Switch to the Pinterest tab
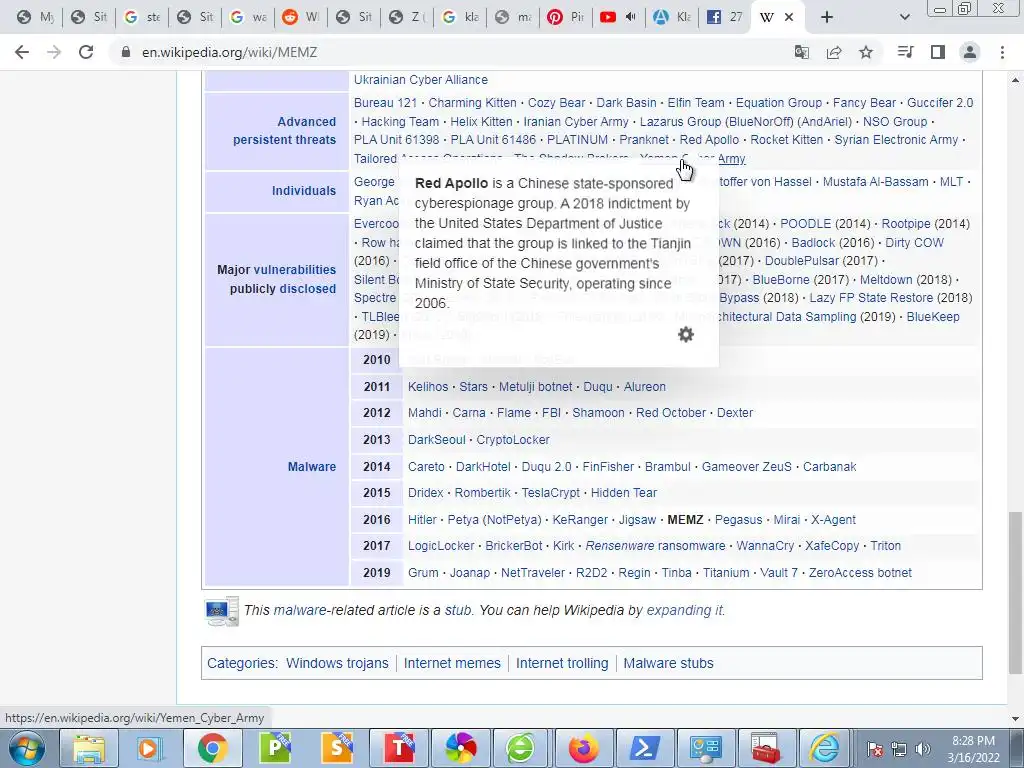1024x768 pixels. pos(566,17)
